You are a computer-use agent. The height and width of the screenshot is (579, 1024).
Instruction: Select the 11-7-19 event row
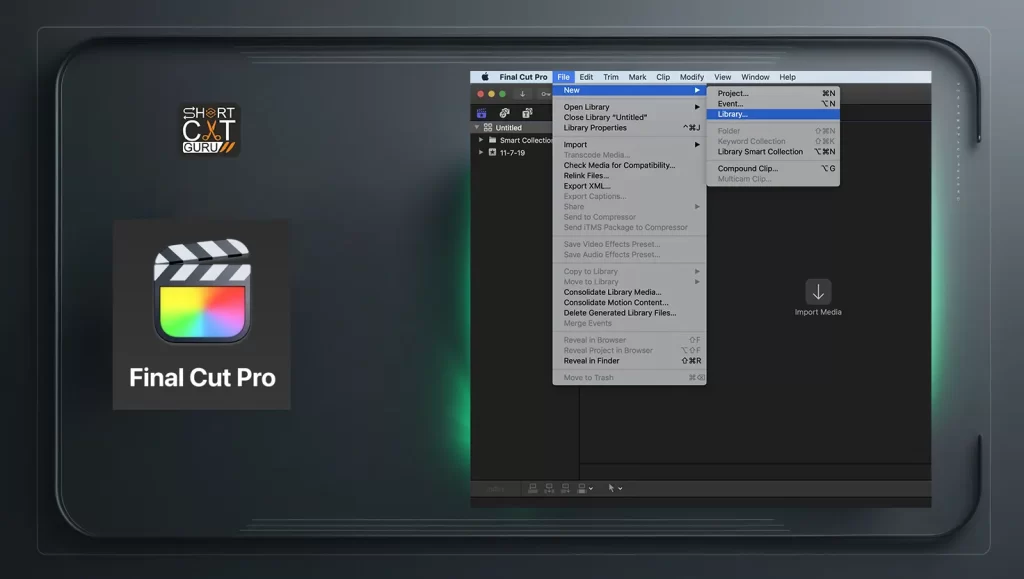(x=512, y=152)
